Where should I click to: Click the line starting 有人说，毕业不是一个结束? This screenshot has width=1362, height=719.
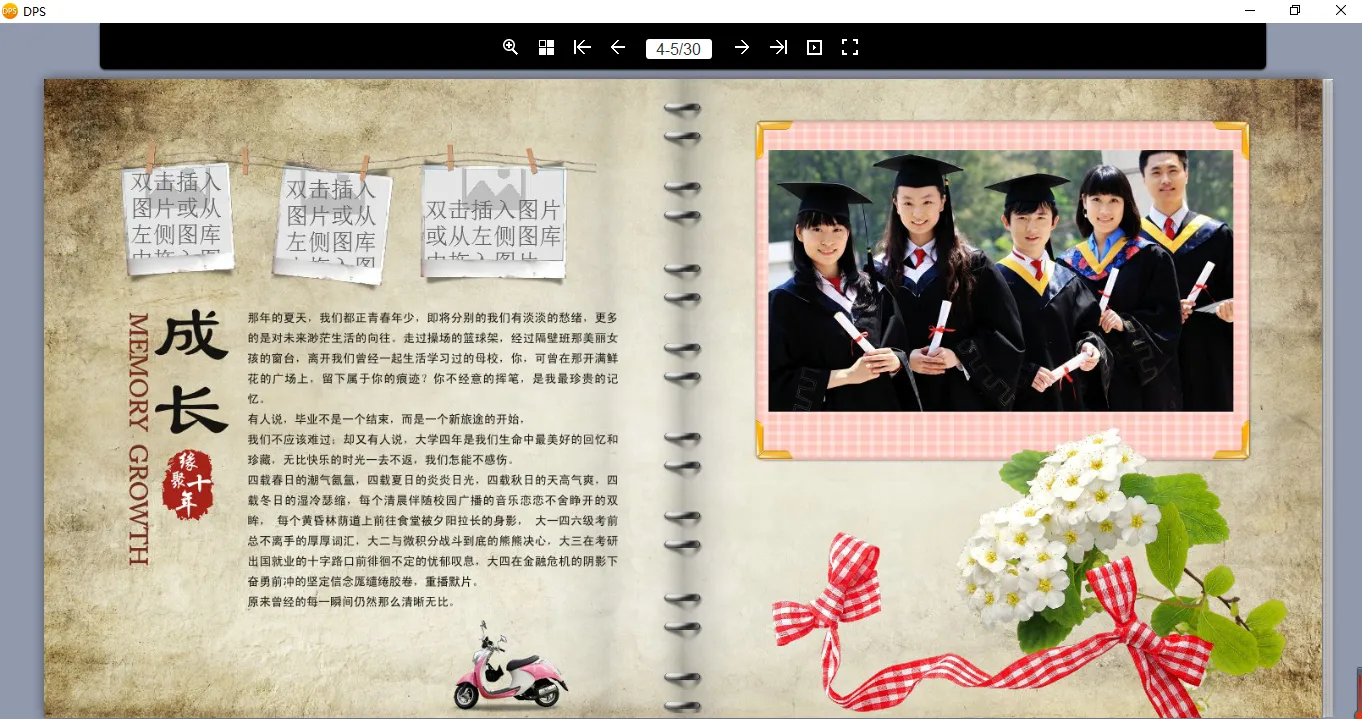pos(386,419)
